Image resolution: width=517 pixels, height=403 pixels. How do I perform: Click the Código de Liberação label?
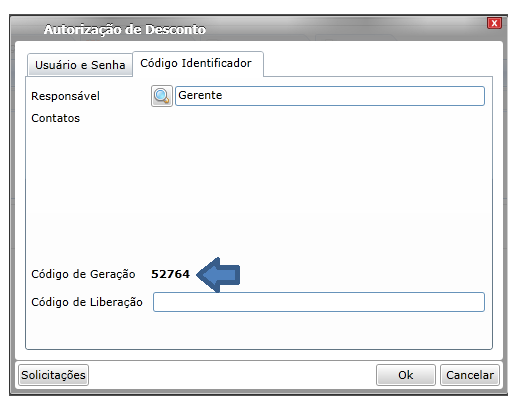click(87, 302)
